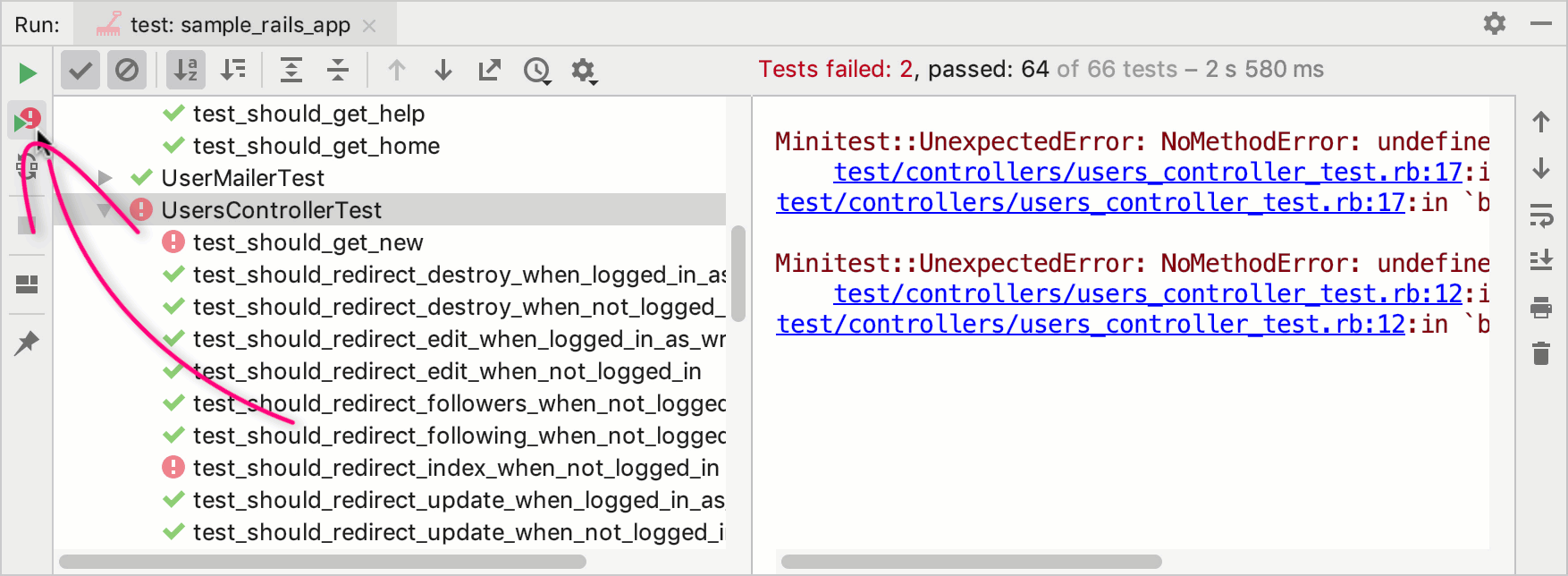Collapse the UsersControllerTest node
This screenshot has width=1568, height=576.
pyautogui.click(x=105, y=210)
